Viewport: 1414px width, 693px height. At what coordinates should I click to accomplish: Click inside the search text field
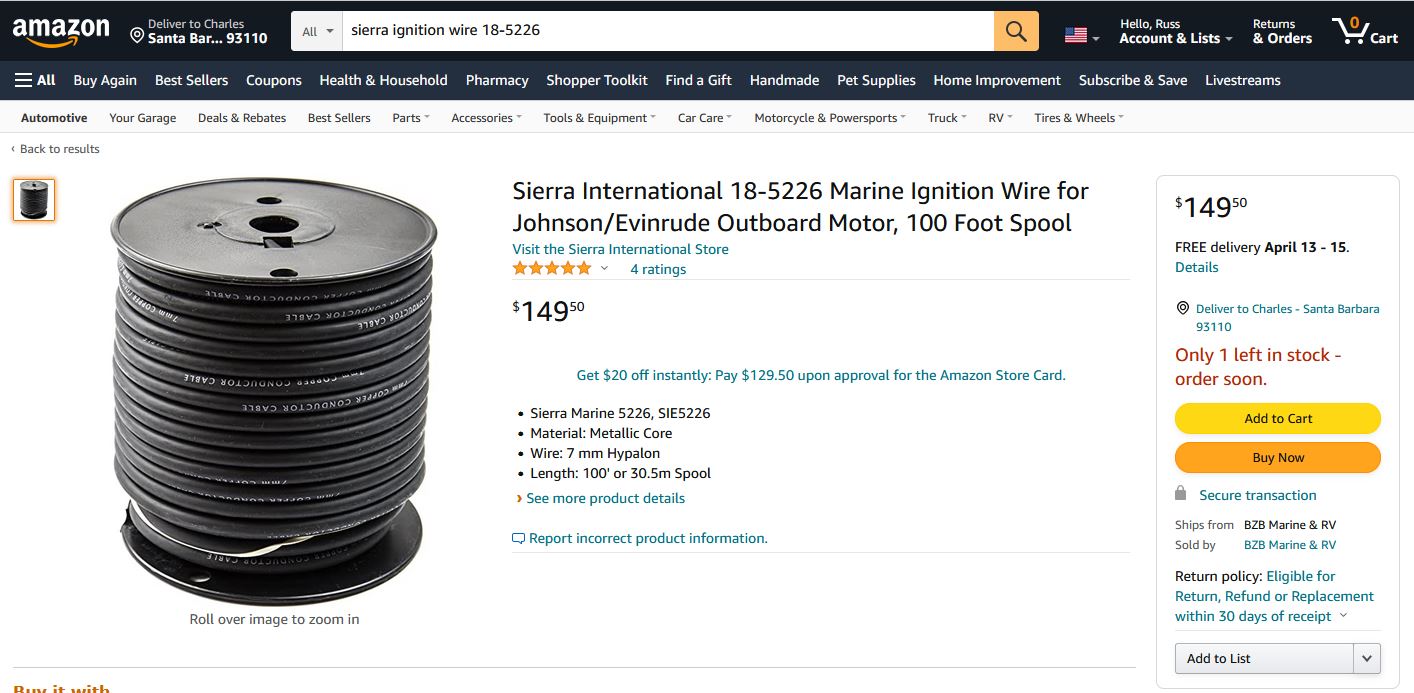tap(668, 31)
